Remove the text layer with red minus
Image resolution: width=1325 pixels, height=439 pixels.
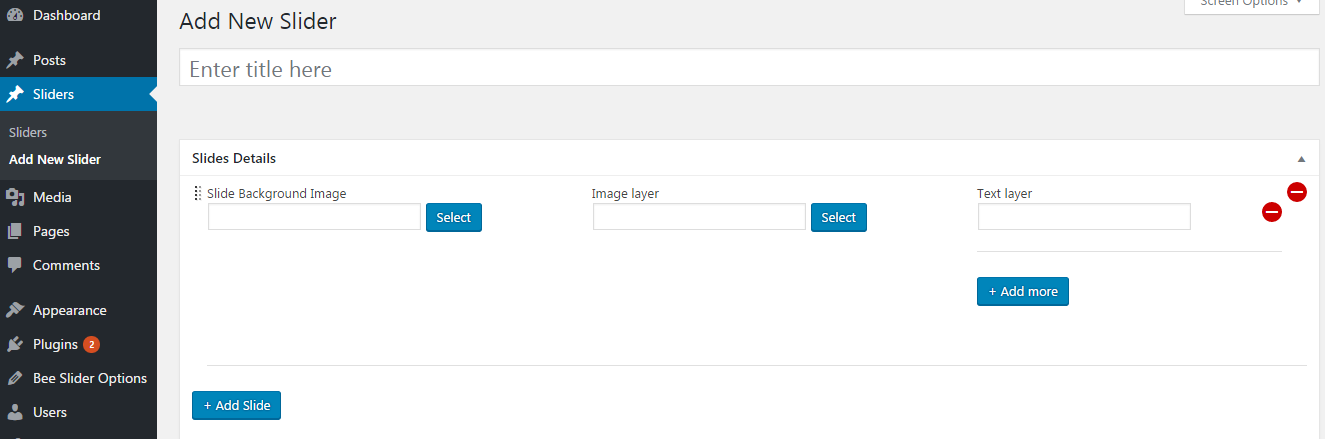(1272, 212)
